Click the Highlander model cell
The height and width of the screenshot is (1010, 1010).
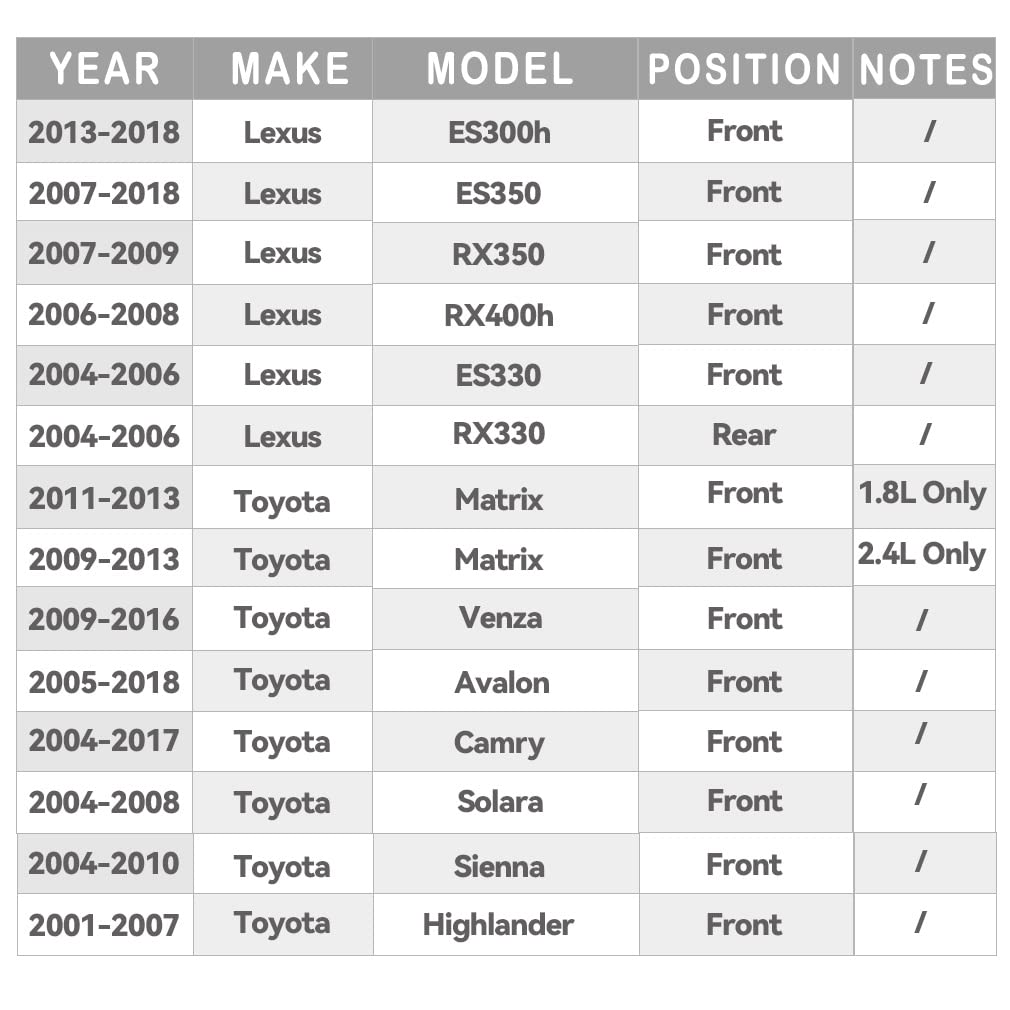tap(498, 925)
